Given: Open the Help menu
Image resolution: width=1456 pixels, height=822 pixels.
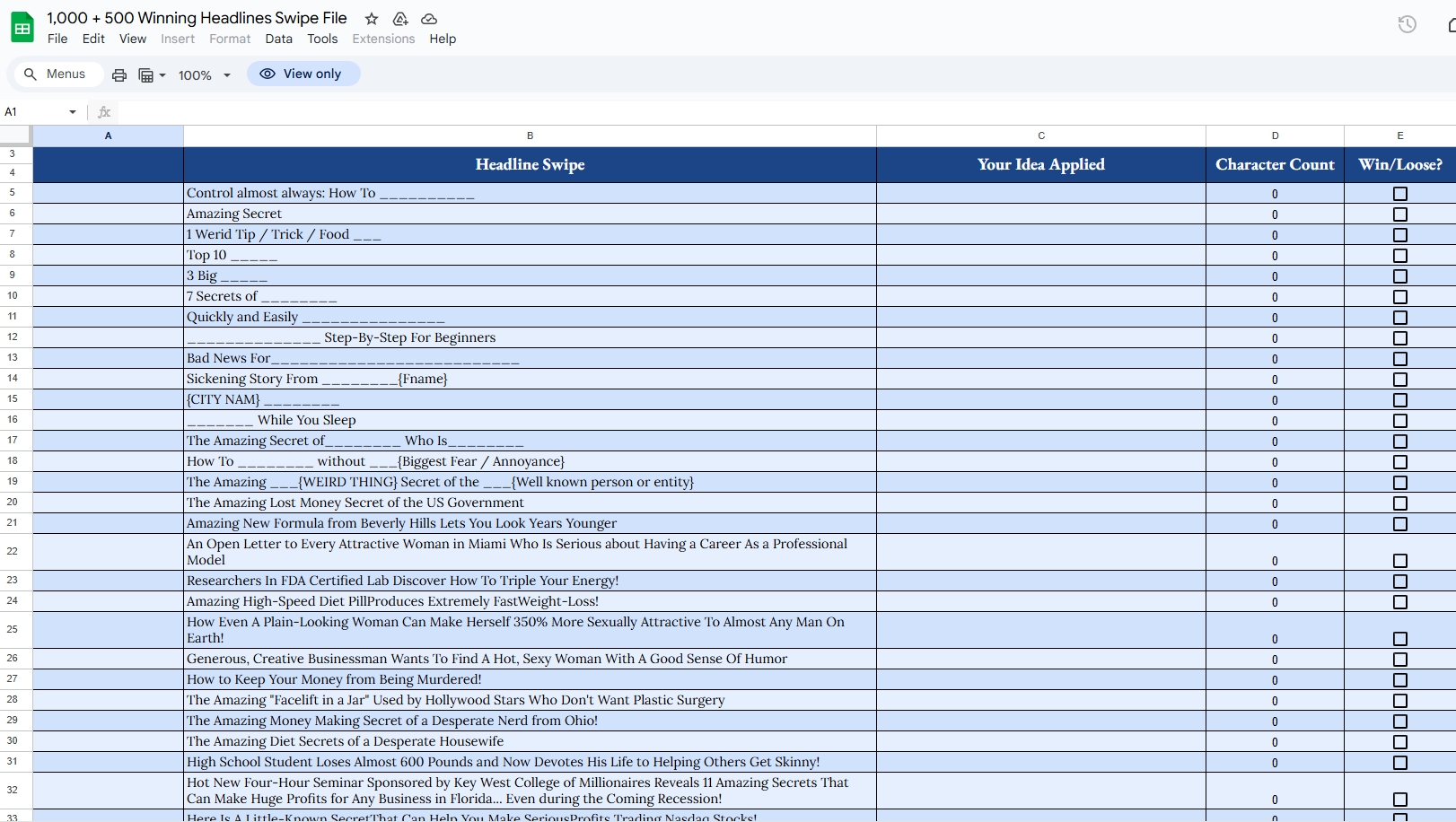Looking at the screenshot, I should coord(443,39).
